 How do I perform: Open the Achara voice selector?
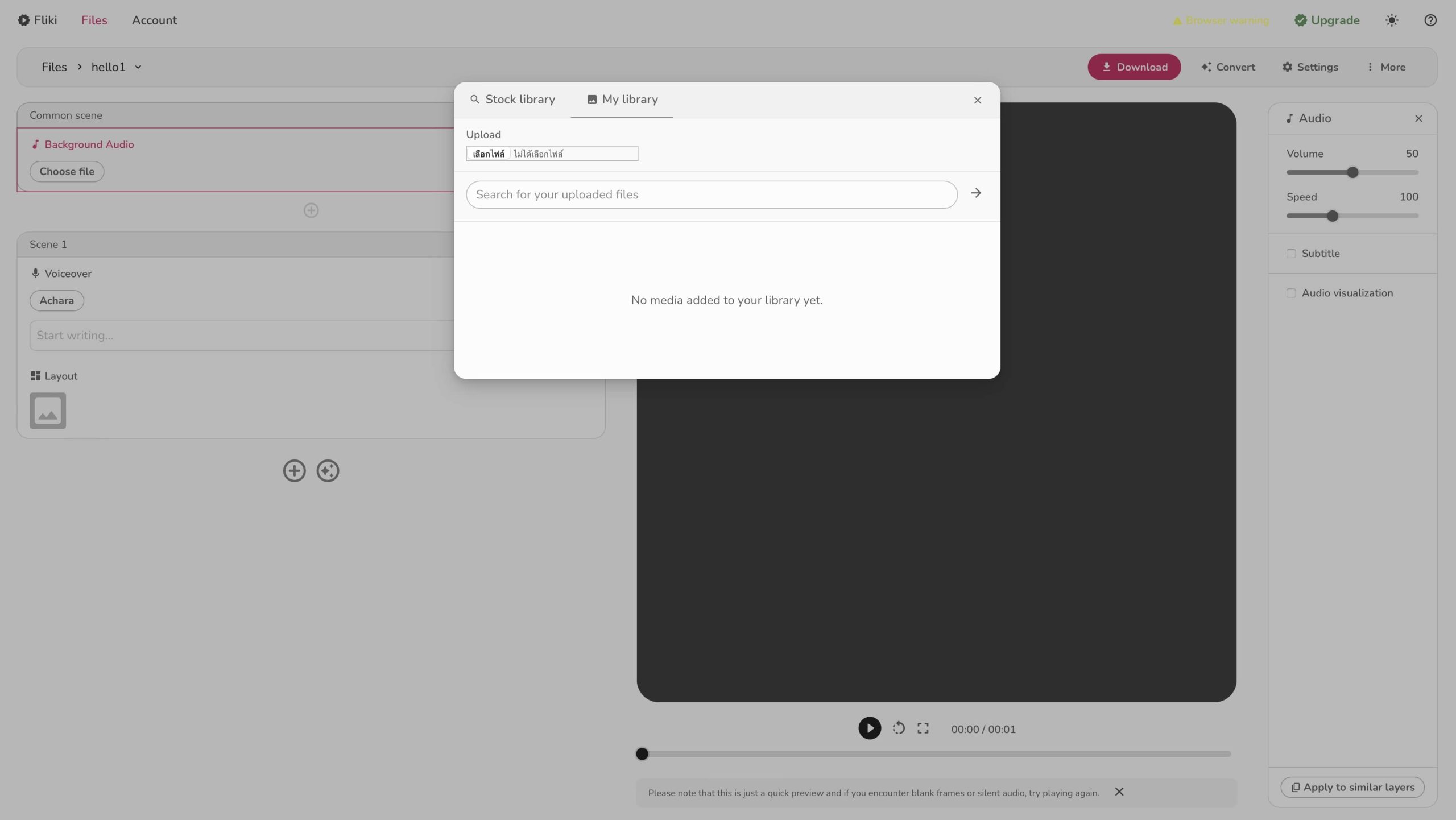[56, 301]
